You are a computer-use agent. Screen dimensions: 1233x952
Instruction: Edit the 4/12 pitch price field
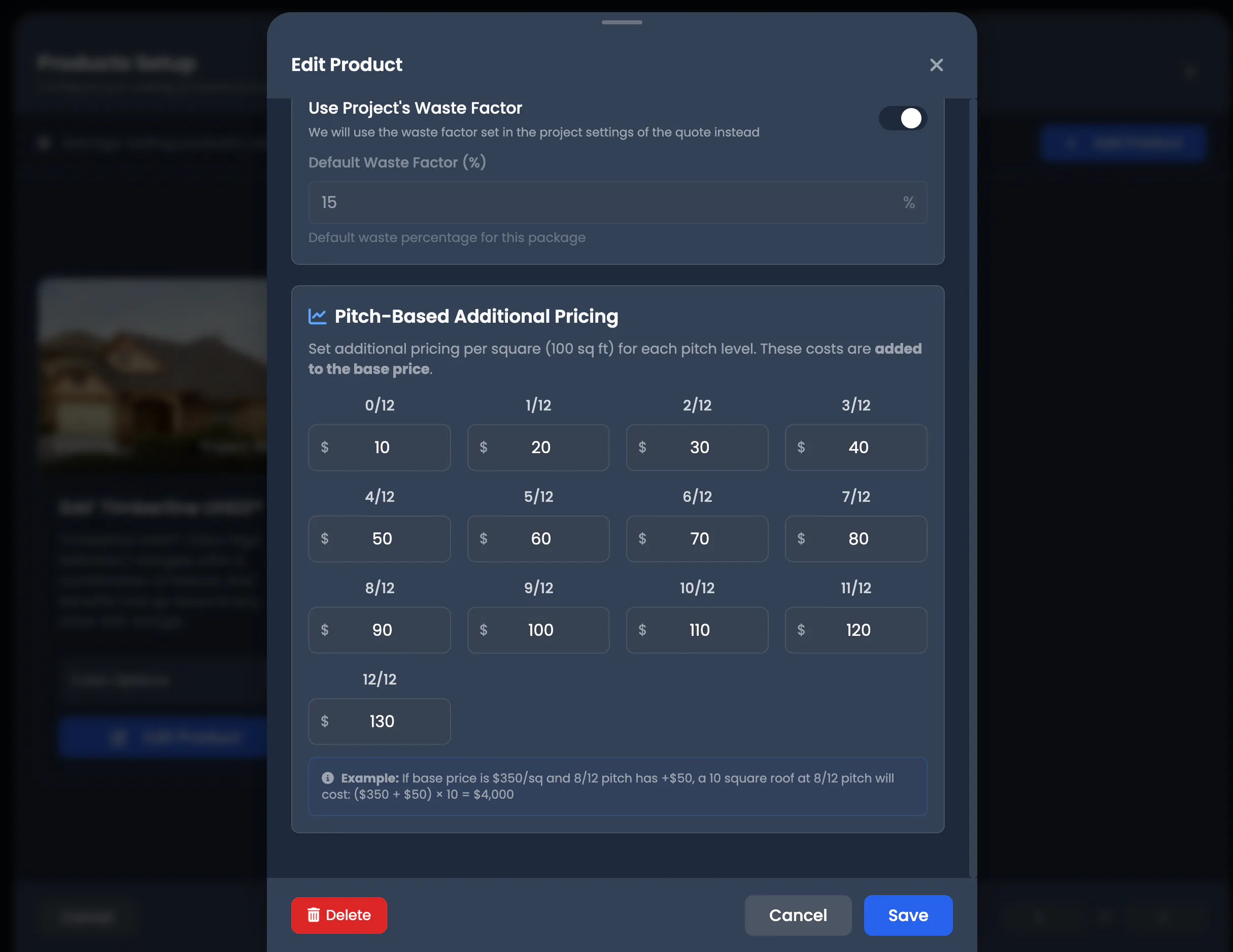coord(380,539)
